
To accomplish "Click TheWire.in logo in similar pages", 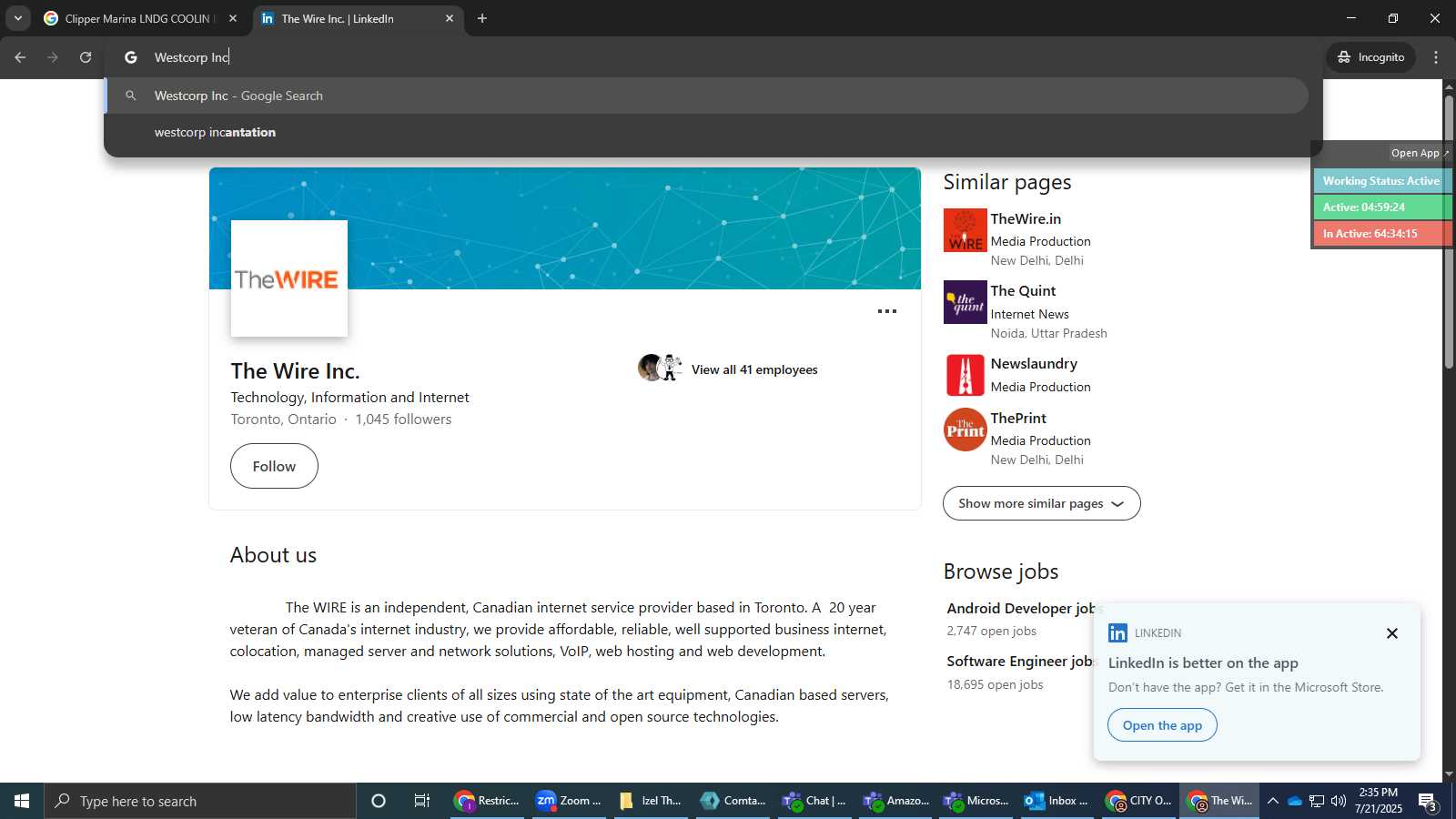I will 966,230.
